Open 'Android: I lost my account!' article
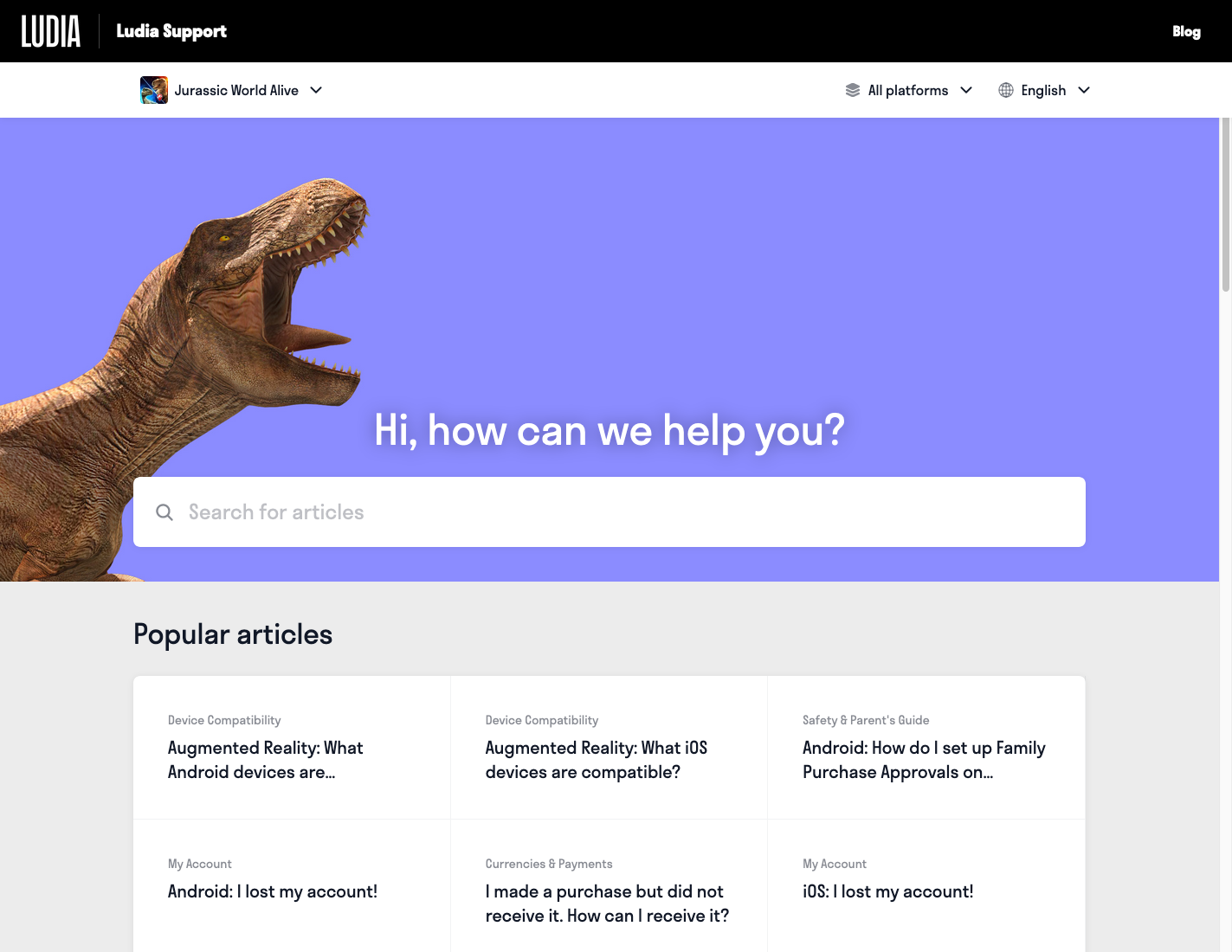Viewport: 1232px width, 952px height. 273,891
